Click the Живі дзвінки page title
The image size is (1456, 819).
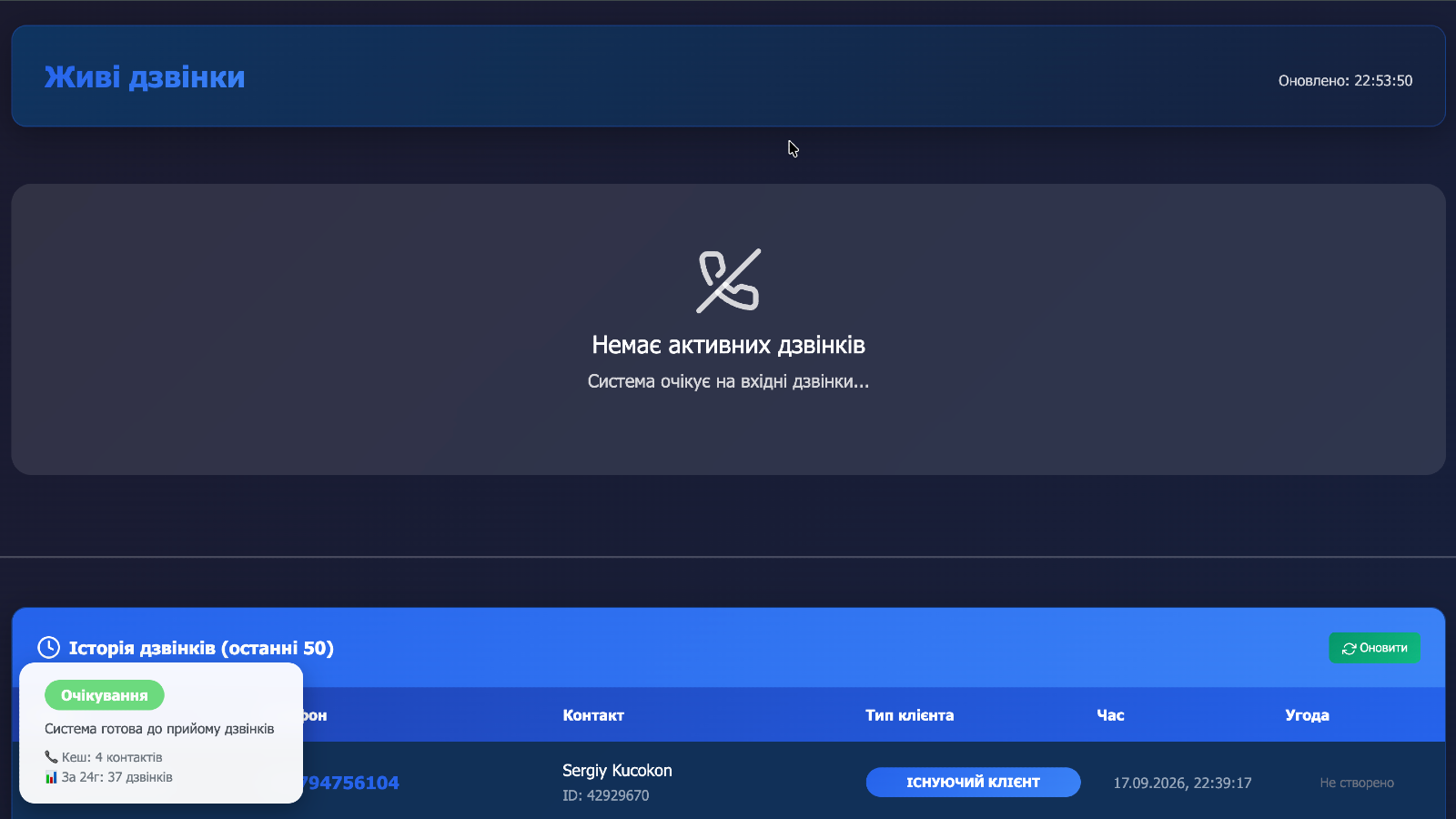pyautogui.click(x=145, y=77)
